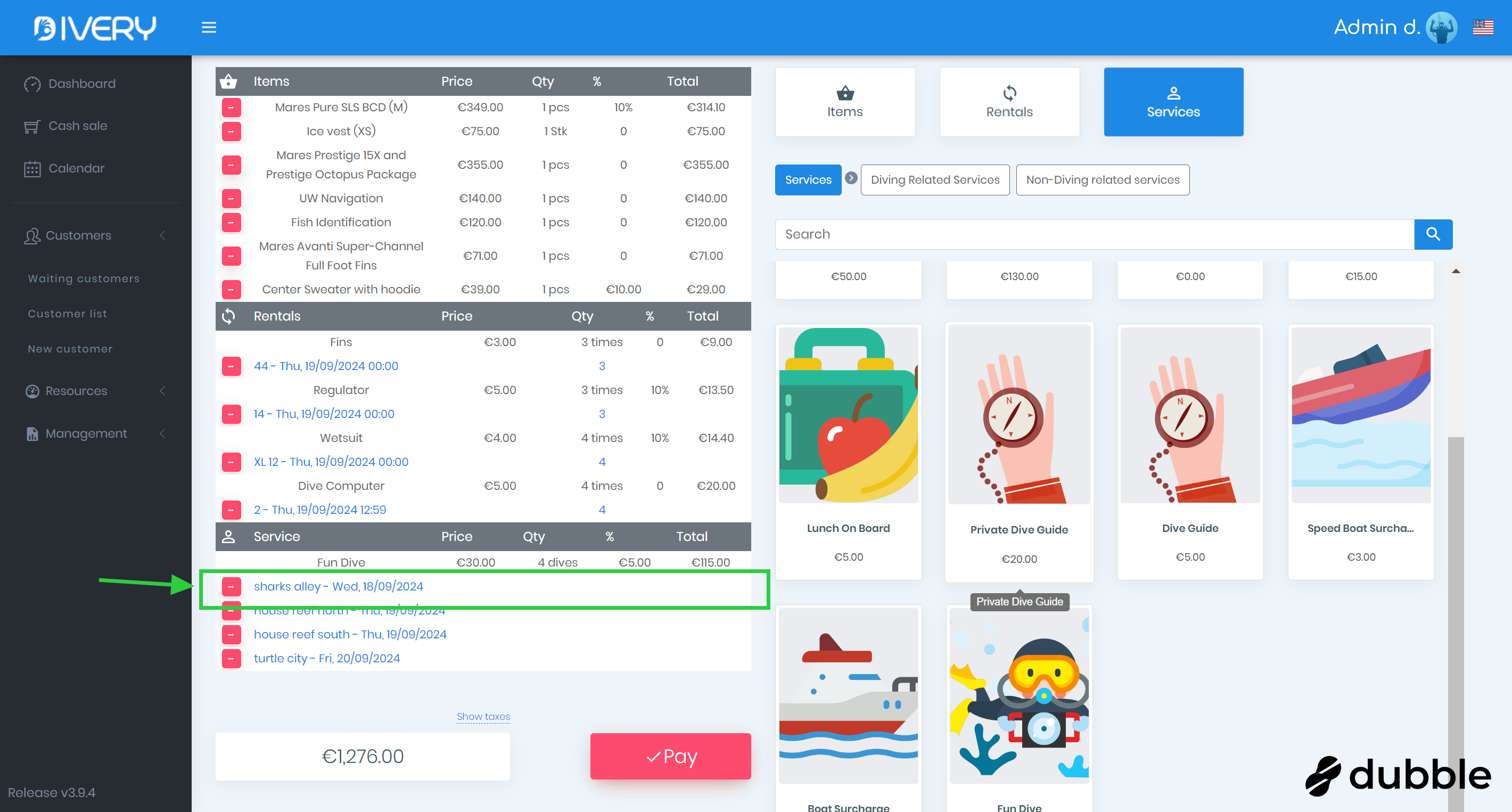
Task: Remove Mares Pure SLS BCD item
Action: (x=231, y=108)
